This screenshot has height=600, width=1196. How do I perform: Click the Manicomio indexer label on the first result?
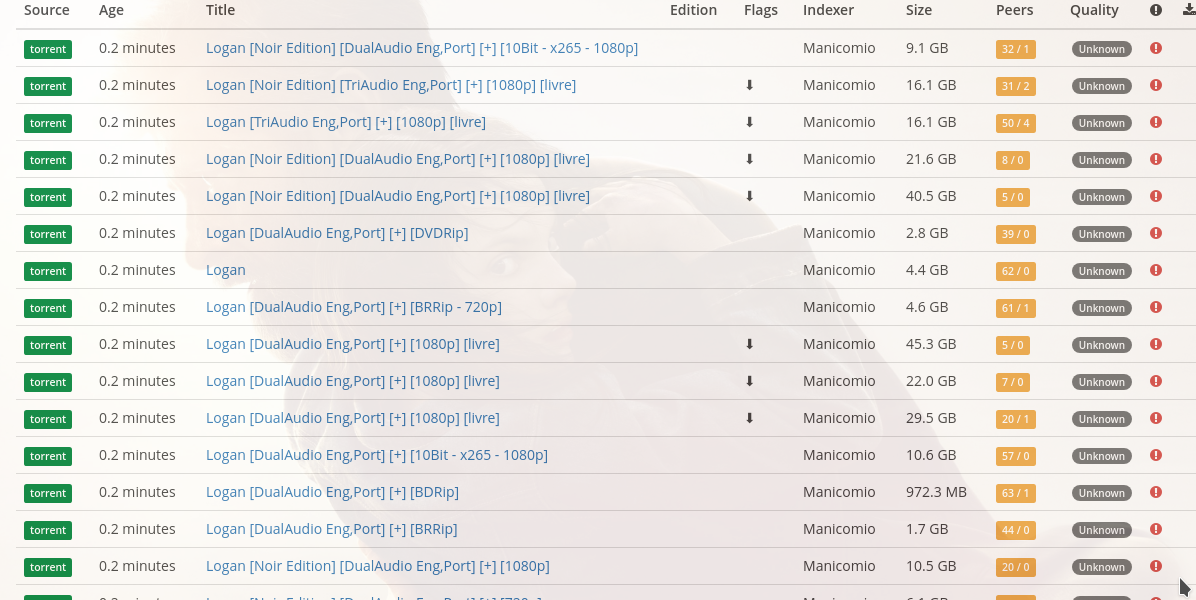click(x=838, y=48)
